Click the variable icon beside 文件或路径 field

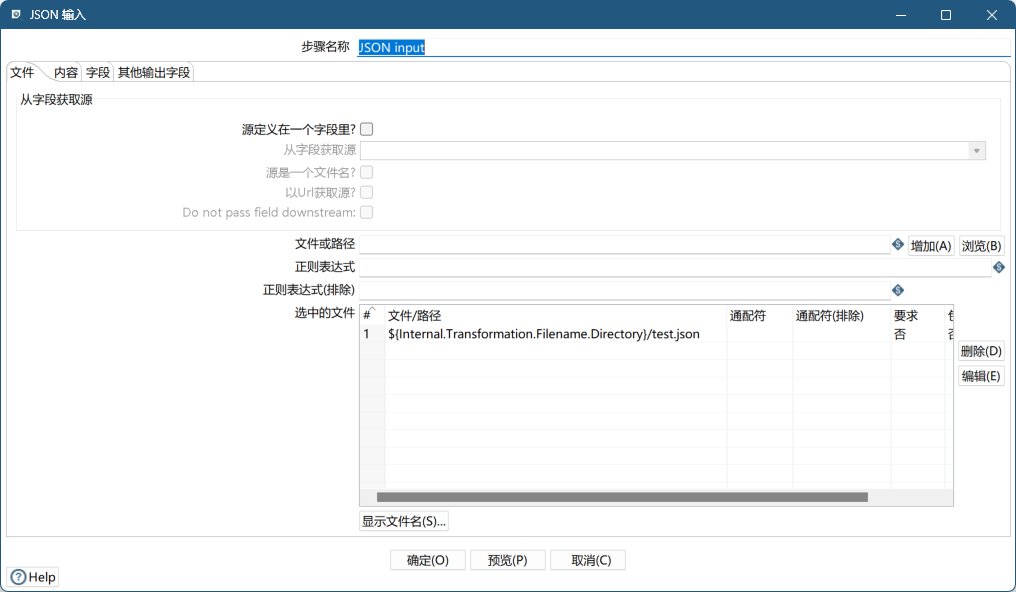pos(897,243)
